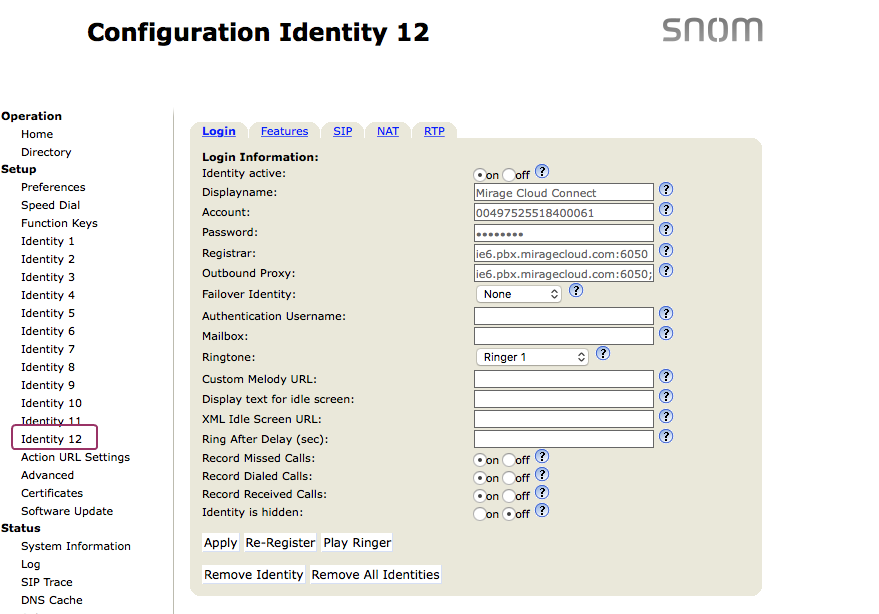Open help icon for Identity active

[542, 172]
